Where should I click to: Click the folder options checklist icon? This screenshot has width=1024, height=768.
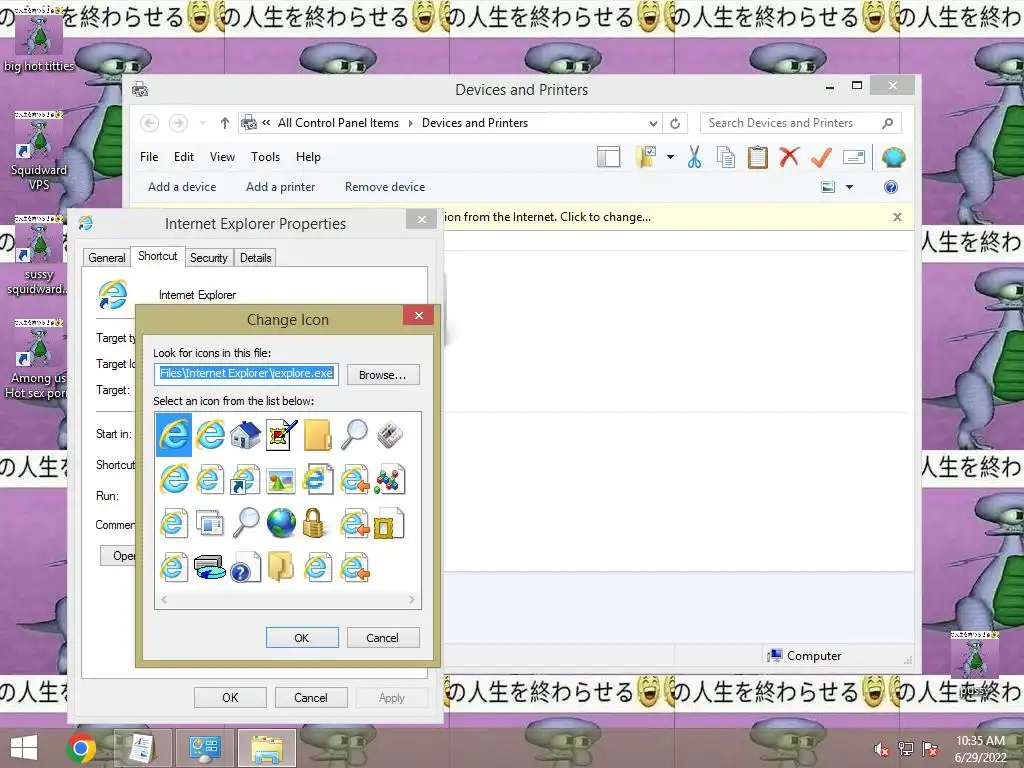point(646,157)
